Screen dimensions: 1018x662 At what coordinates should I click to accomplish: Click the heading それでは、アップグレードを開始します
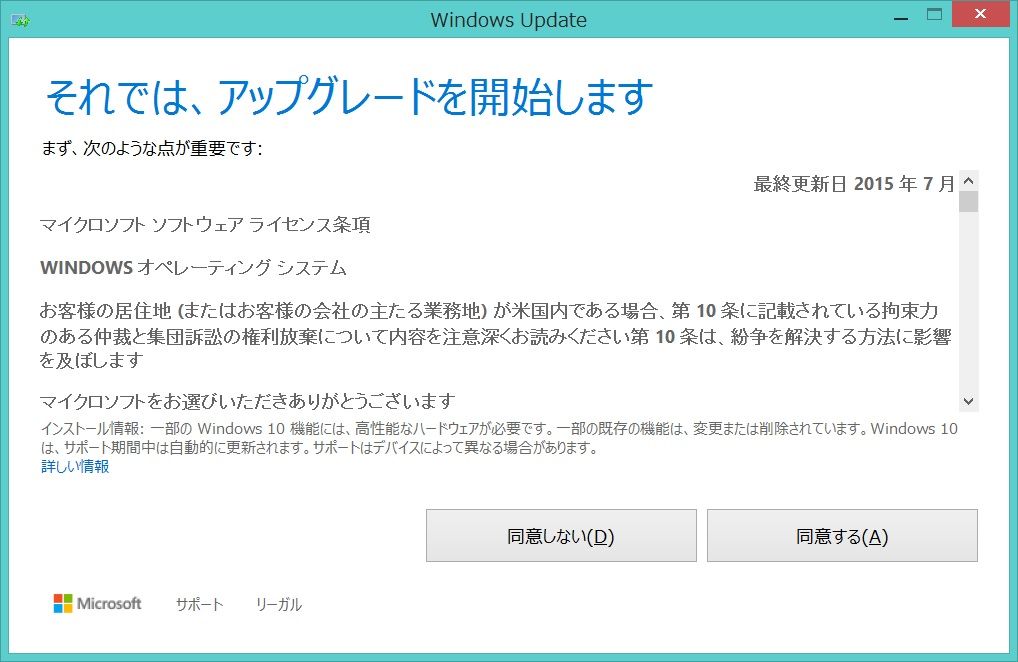pyautogui.click(x=349, y=97)
